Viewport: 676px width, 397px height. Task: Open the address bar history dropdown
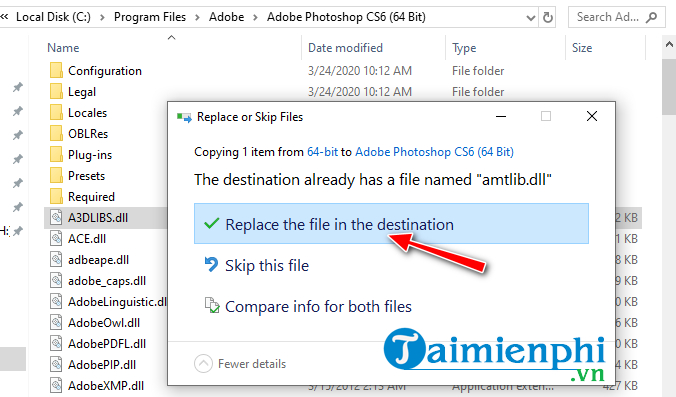[x=531, y=18]
